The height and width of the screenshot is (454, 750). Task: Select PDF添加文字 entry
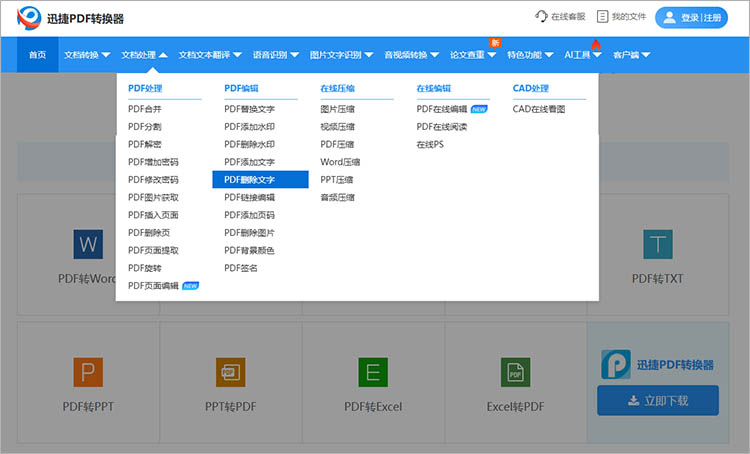pos(249,162)
